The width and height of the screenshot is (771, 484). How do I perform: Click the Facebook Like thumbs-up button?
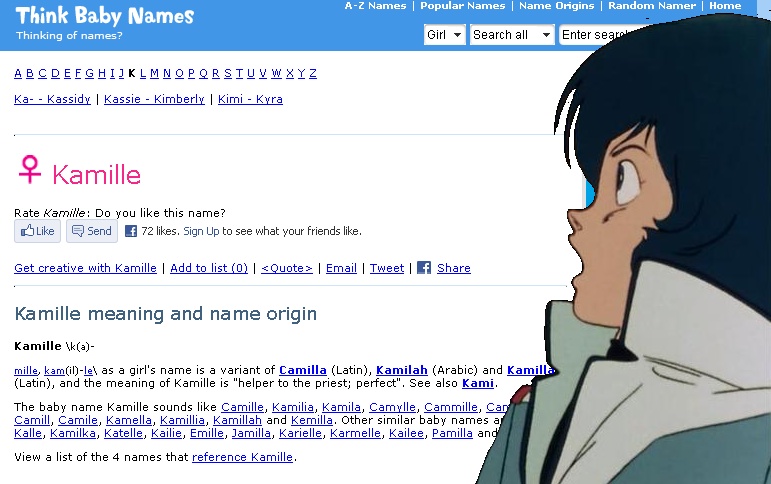pos(37,231)
